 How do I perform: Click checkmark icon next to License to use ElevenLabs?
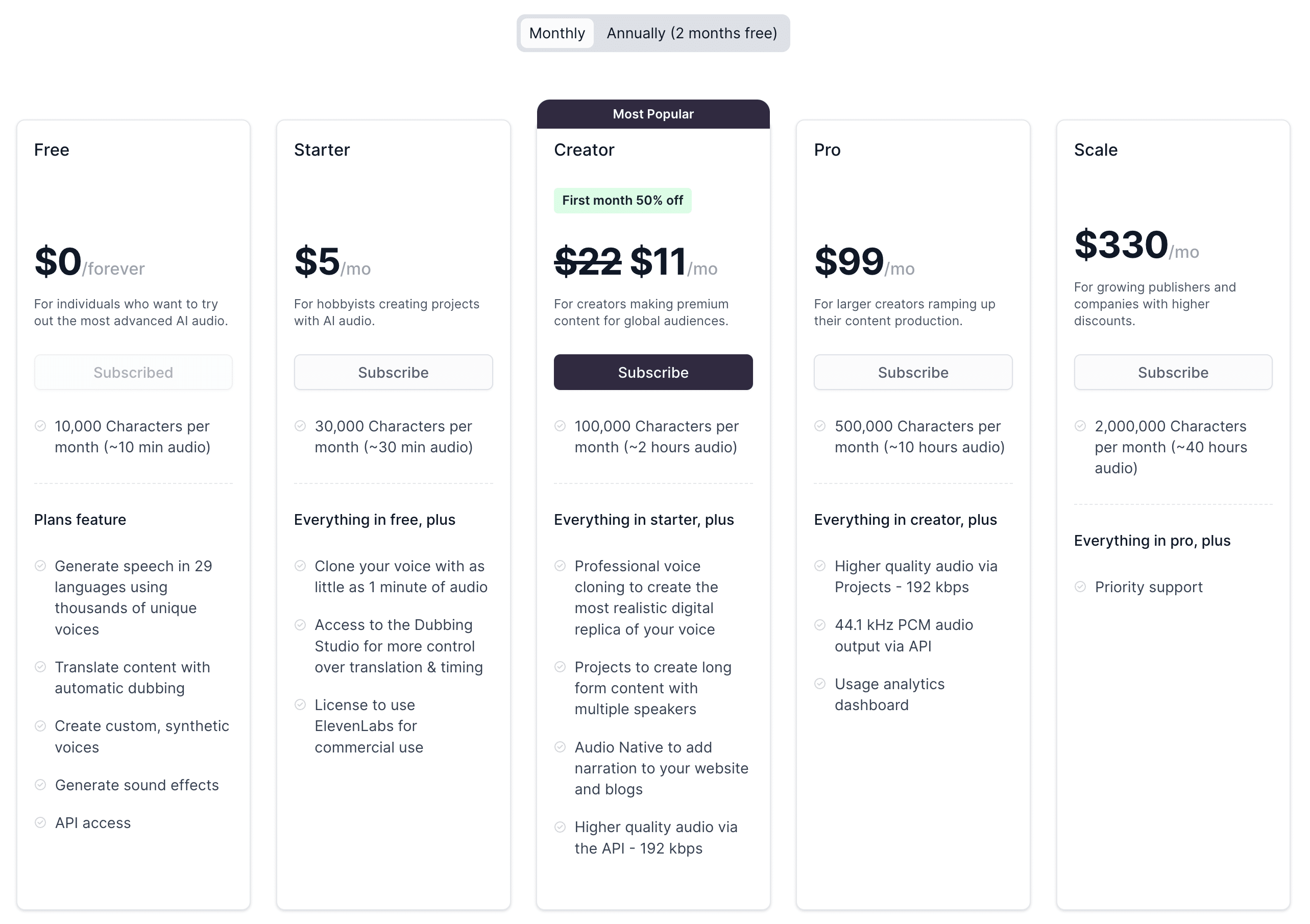(300, 705)
